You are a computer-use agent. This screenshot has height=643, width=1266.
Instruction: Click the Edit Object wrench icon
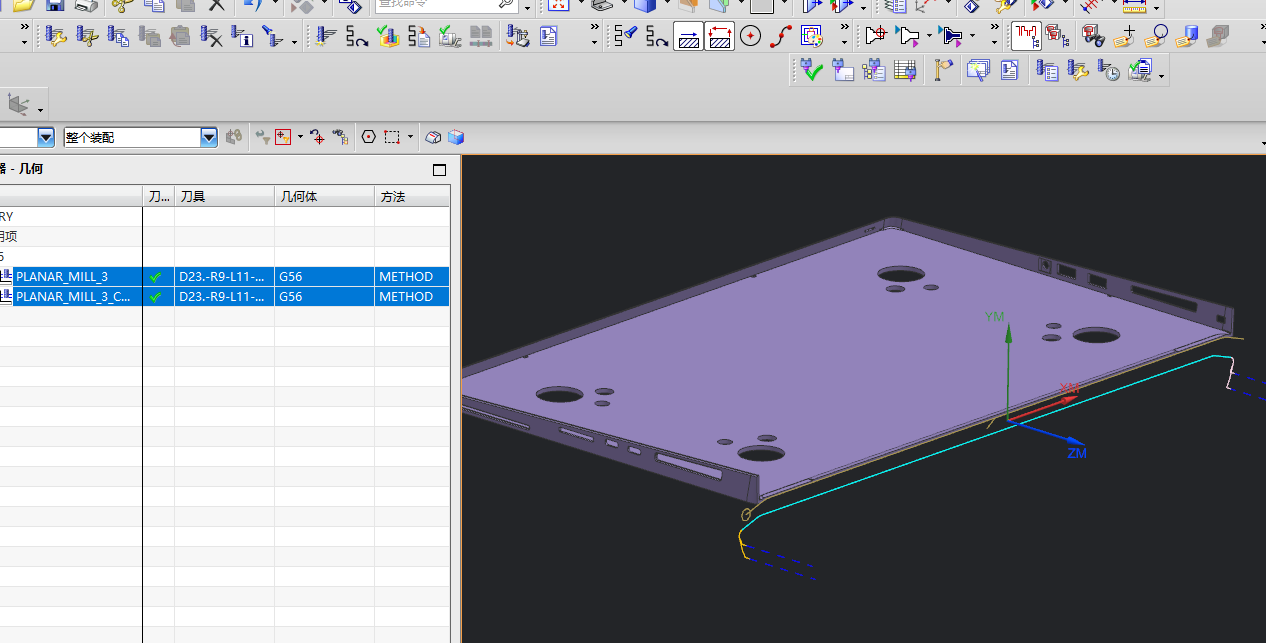tap(56, 37)
